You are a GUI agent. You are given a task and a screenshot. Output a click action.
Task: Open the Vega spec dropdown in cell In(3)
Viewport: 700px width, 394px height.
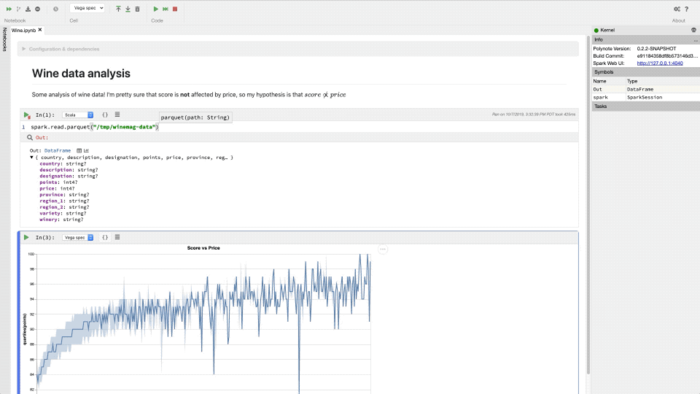78,237
